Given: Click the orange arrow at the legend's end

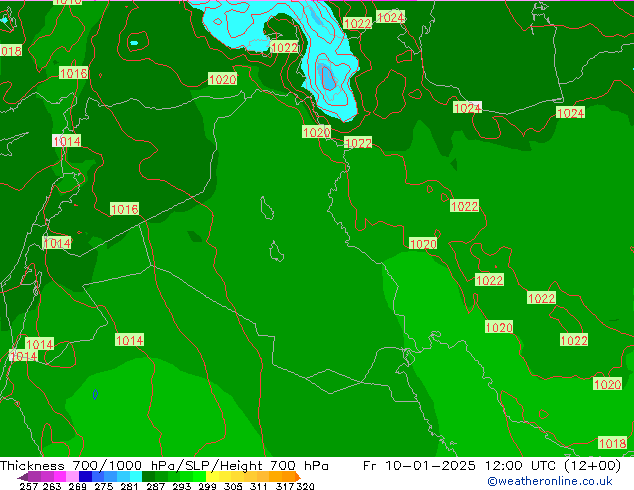Looking at the screenshot, I should [298, 477].
